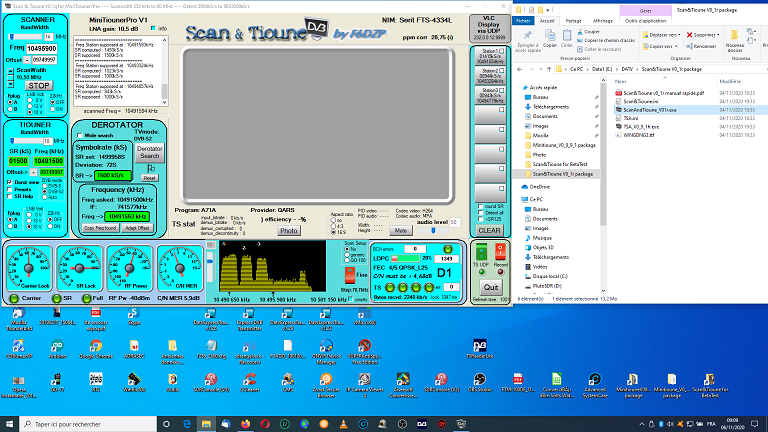Launch Opera from the taskbar

[x=265, y=424]
